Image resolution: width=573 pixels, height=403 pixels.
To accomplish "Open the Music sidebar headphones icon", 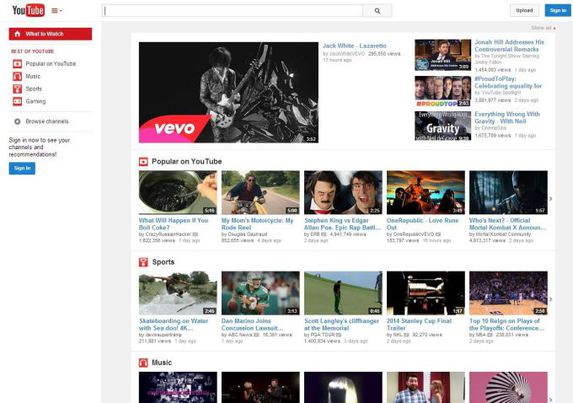I will click(17, 76).
